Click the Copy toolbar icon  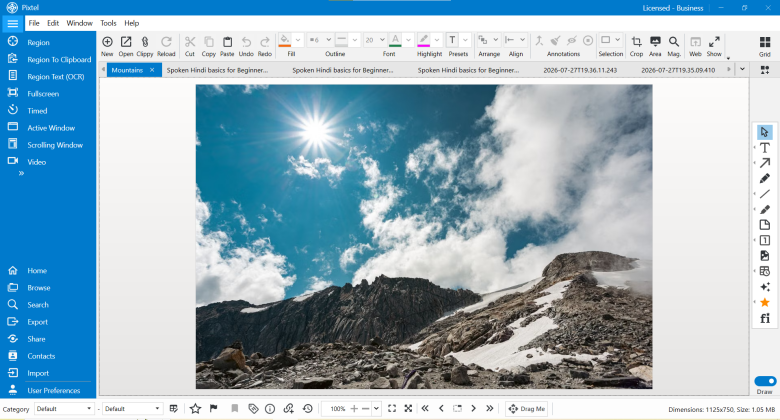tap(208, 46)
